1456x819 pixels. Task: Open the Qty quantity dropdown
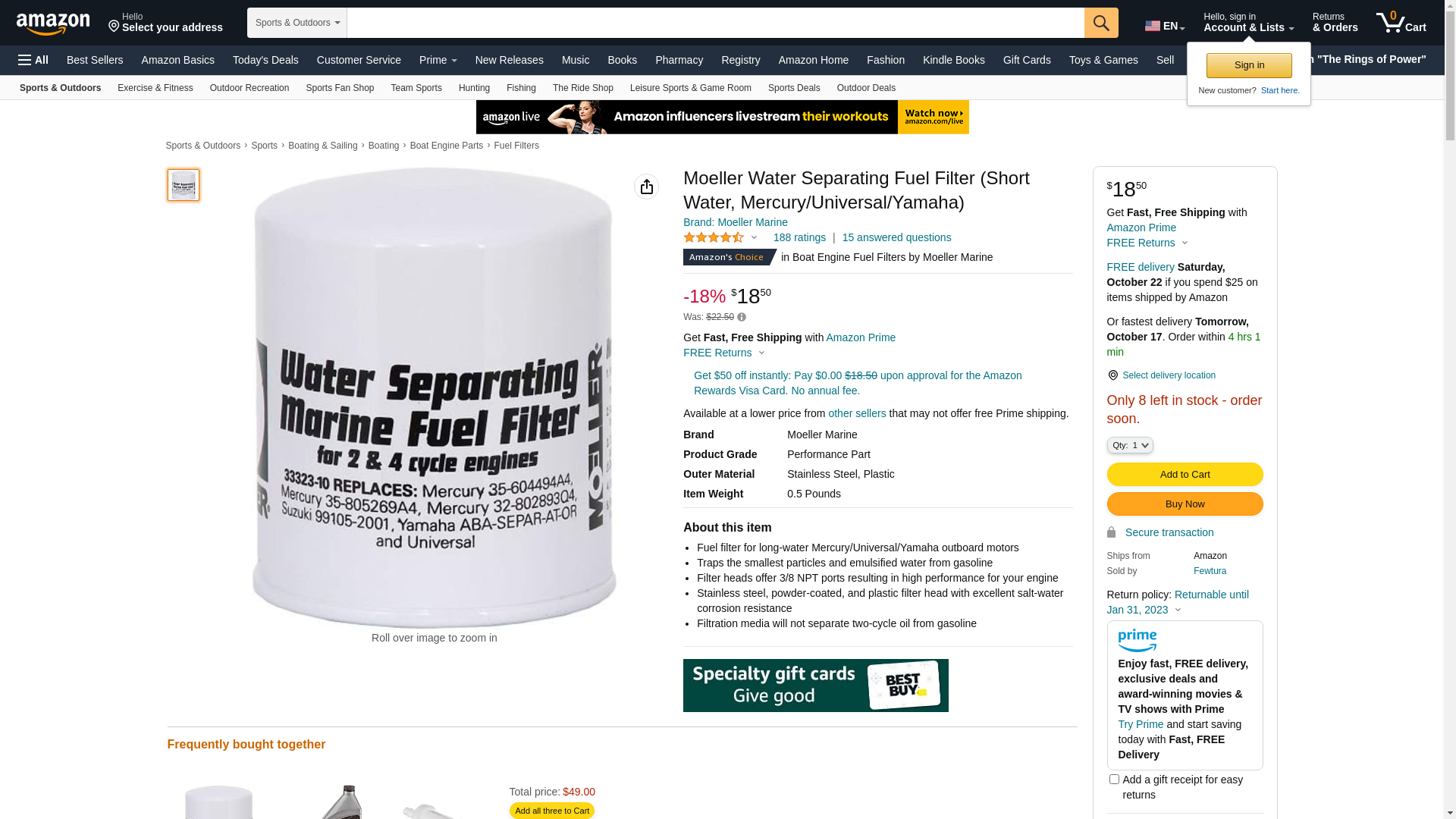[1130, 445]
